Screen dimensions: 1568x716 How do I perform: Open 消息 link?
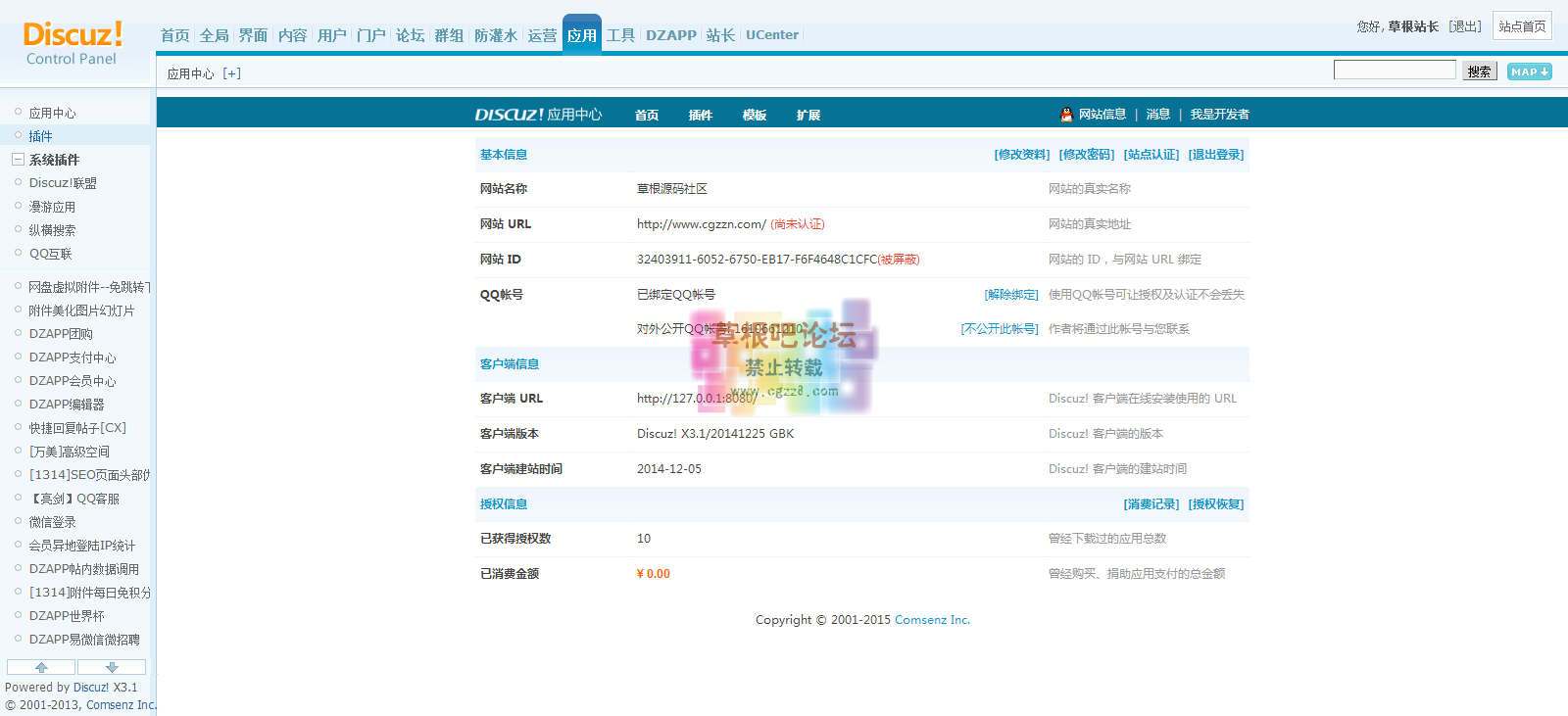[1158, 115]
